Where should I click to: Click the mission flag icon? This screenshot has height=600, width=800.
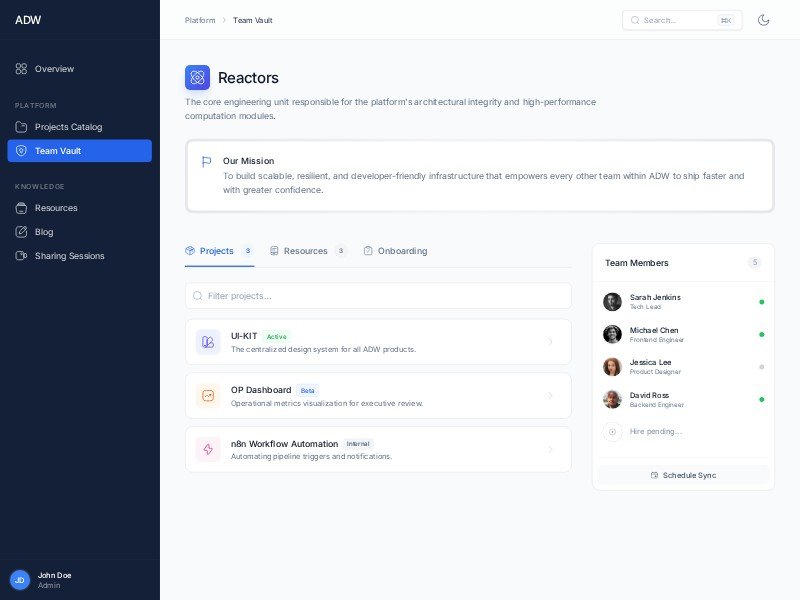[206, 161]
